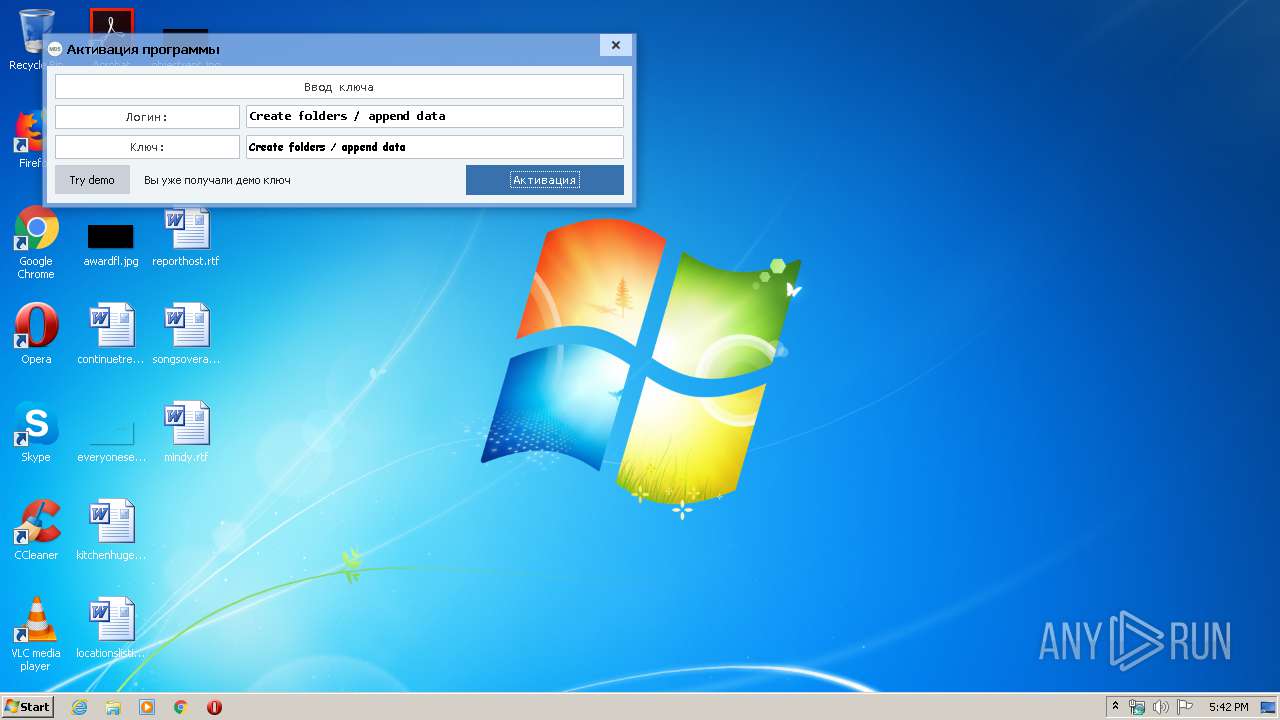Open Windows Explorer from taskbar
1280x720 pixels.
click(x=113, y=707)
